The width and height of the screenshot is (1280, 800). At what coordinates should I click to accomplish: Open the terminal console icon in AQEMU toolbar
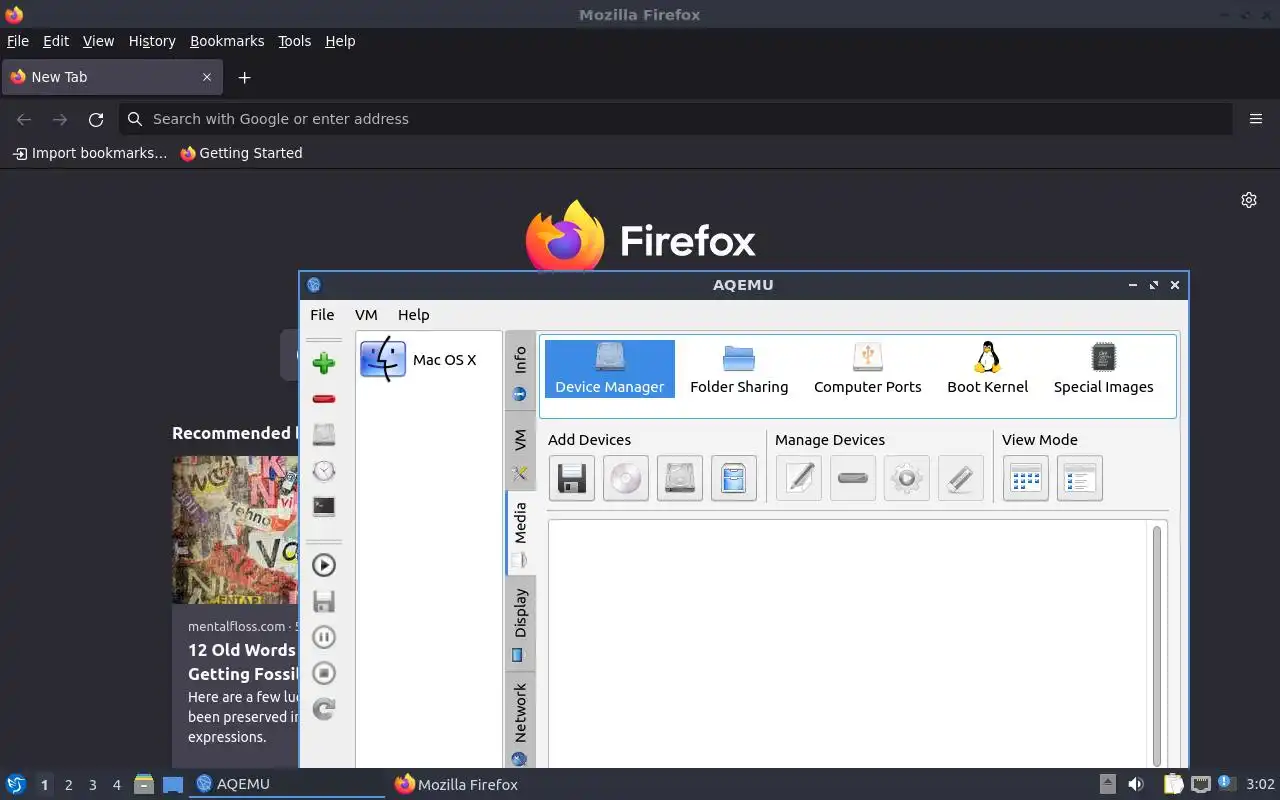[x=323, y=507]
